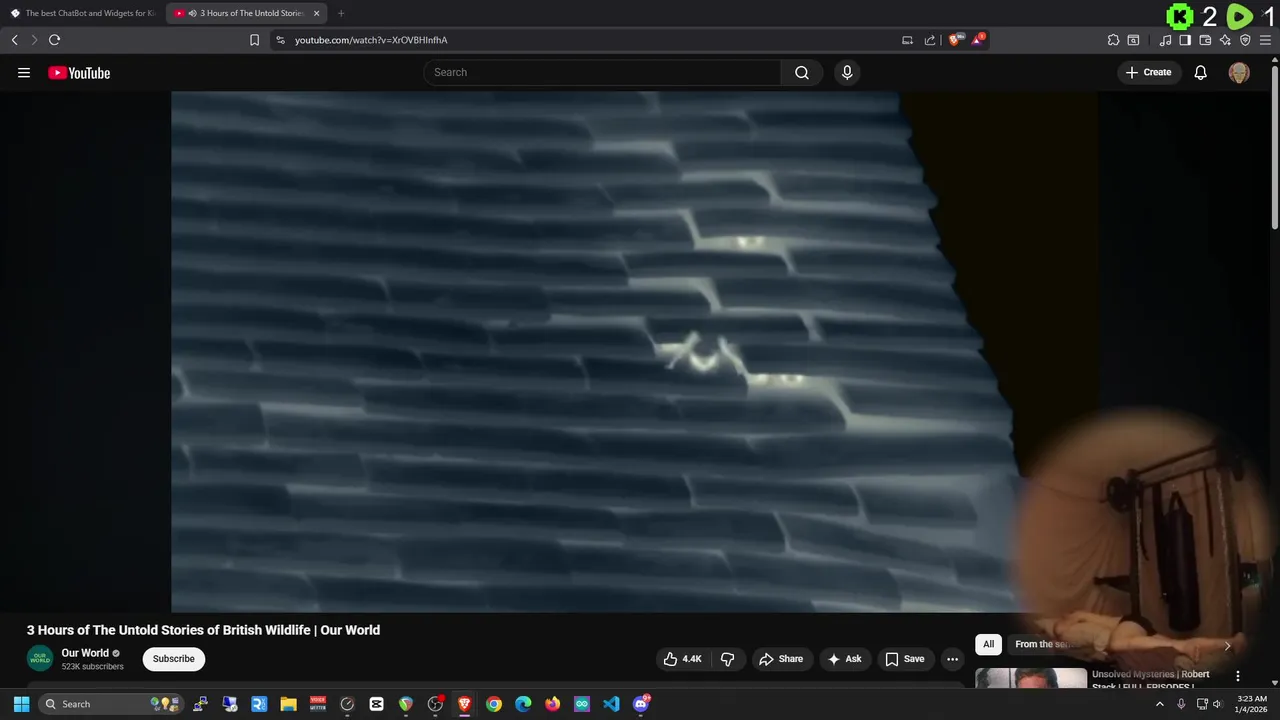Open YouTube notifications bell
The height and width of the screenshot is (720, 1280).
pyautogui.click(x=1200, y=72)
